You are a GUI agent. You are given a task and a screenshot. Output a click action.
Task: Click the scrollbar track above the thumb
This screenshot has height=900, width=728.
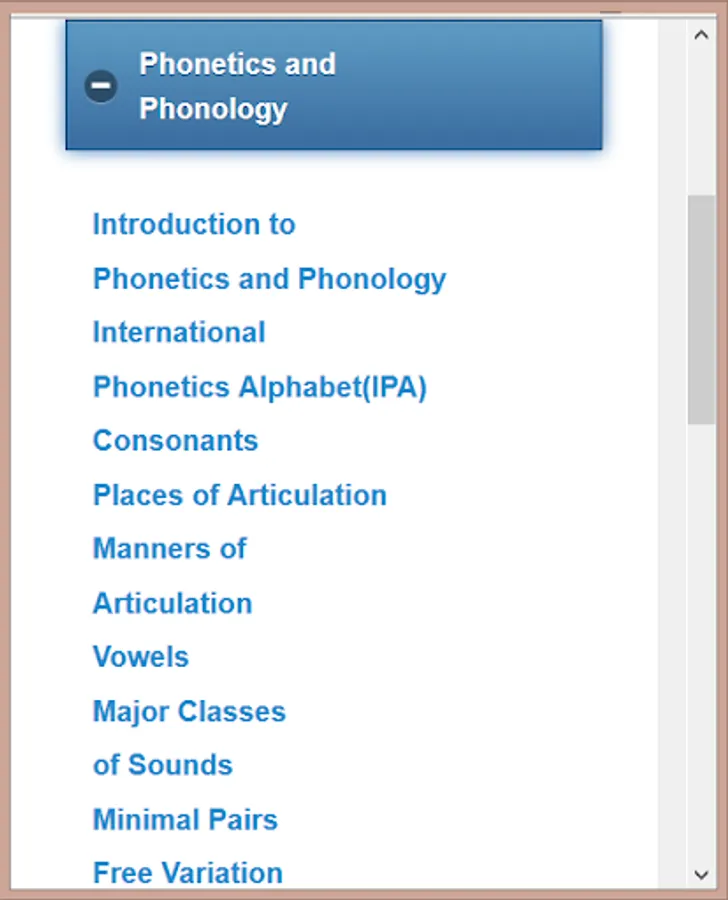point(701,122)
